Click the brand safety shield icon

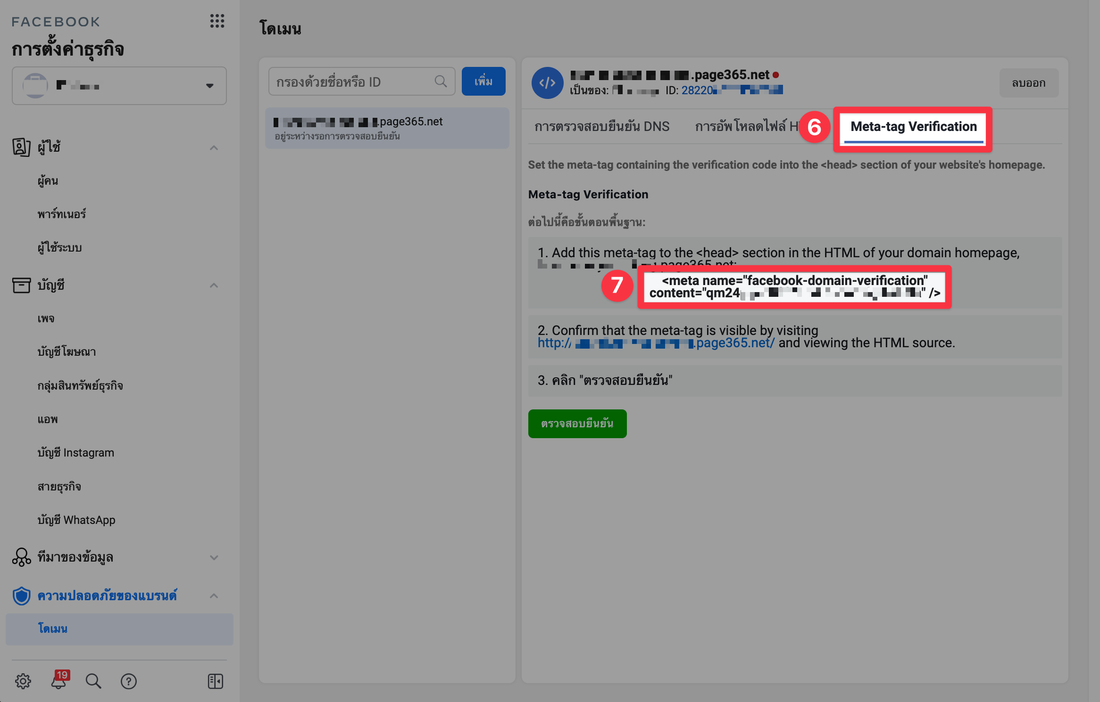pos(22,595)
